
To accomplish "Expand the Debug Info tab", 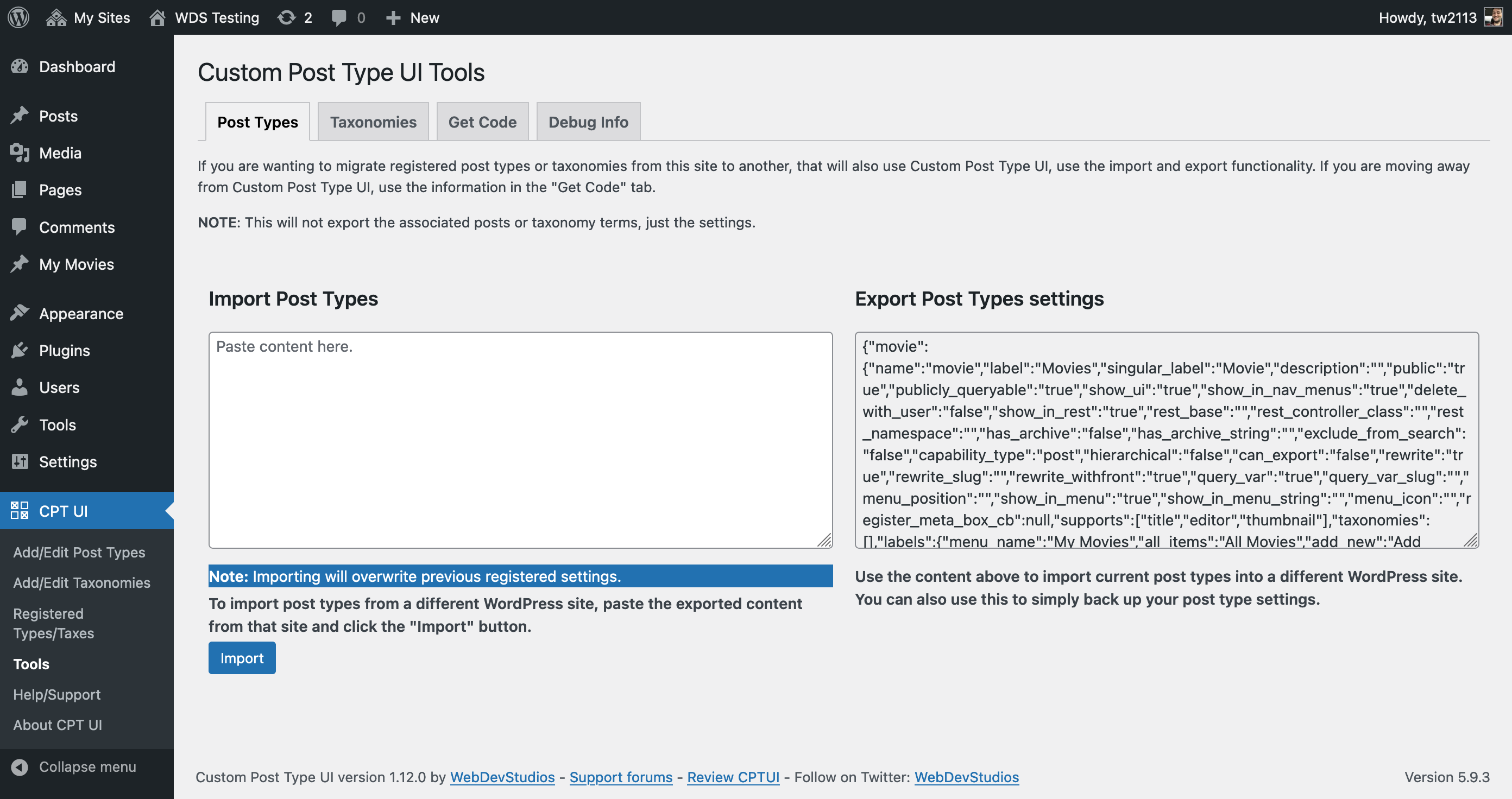I will coord(587,121).
